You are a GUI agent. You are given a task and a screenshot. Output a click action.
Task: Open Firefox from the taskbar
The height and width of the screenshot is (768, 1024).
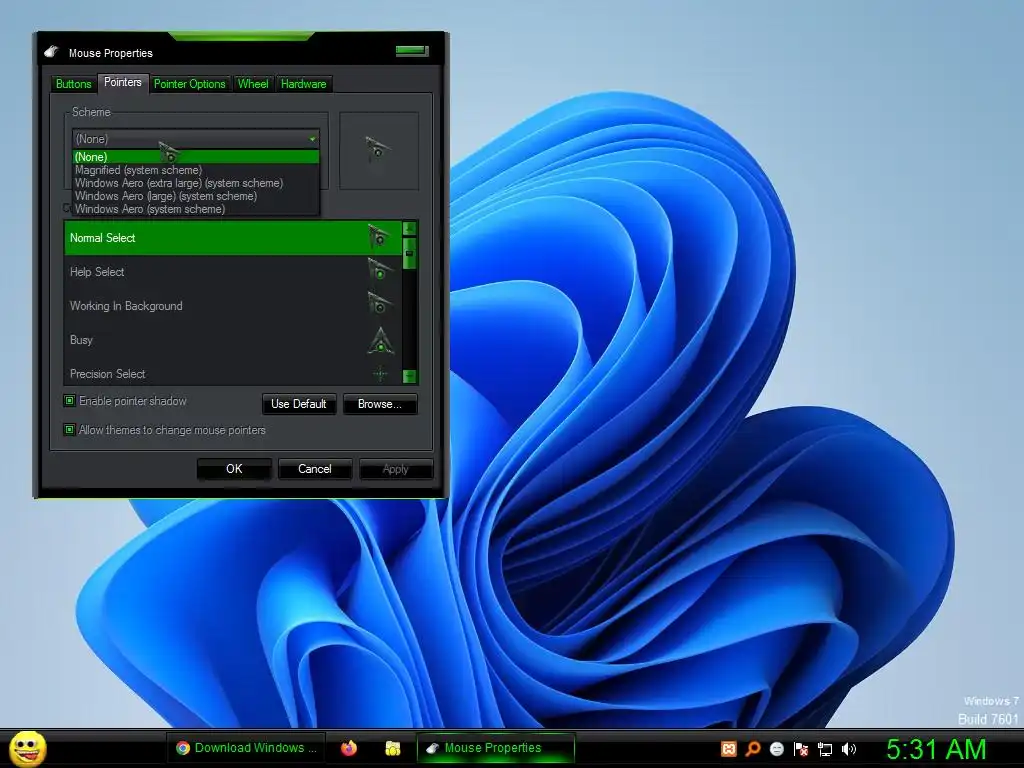(x=349, y=748)
